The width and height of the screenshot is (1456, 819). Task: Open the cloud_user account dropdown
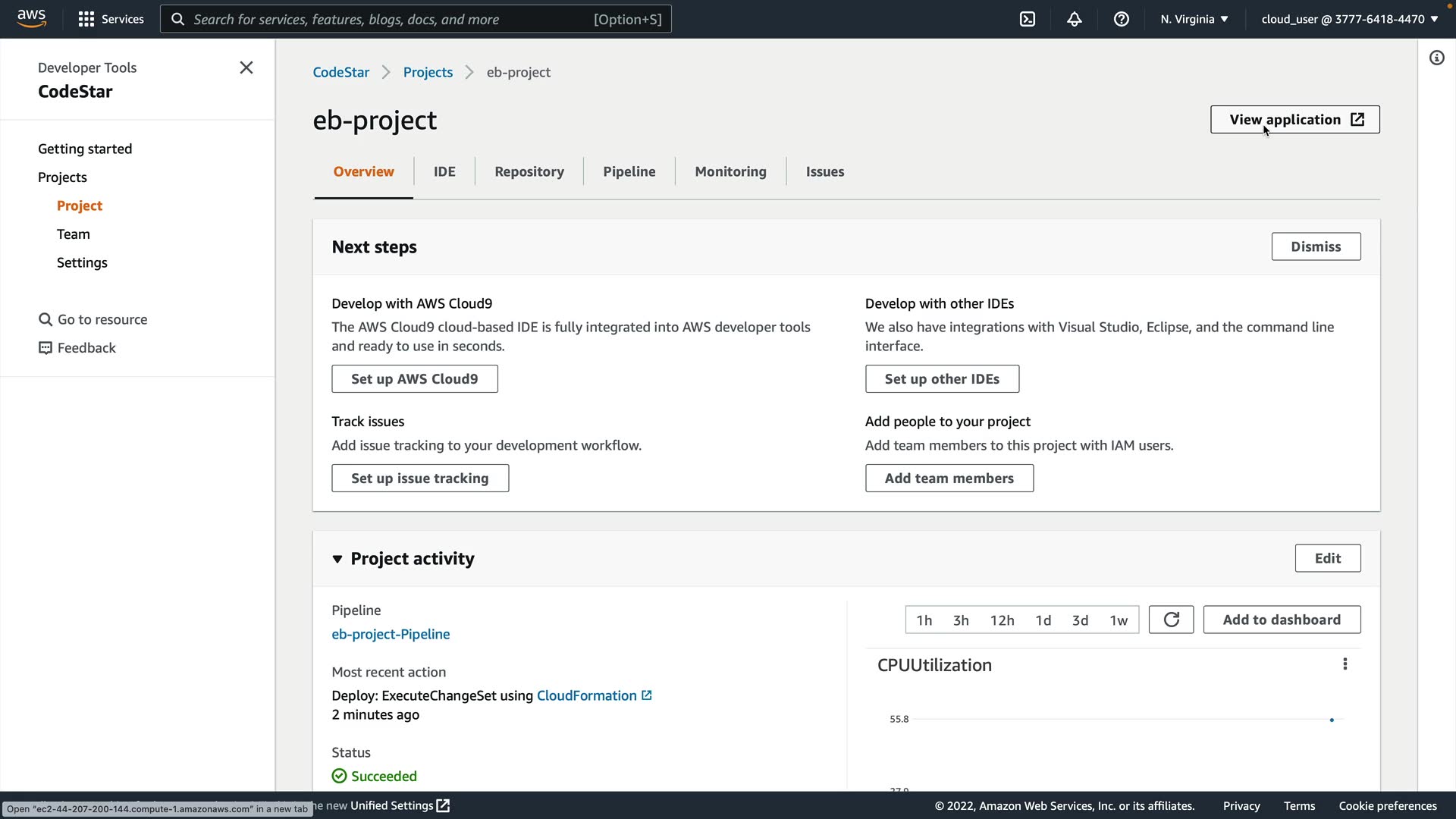pos(1350,19)
